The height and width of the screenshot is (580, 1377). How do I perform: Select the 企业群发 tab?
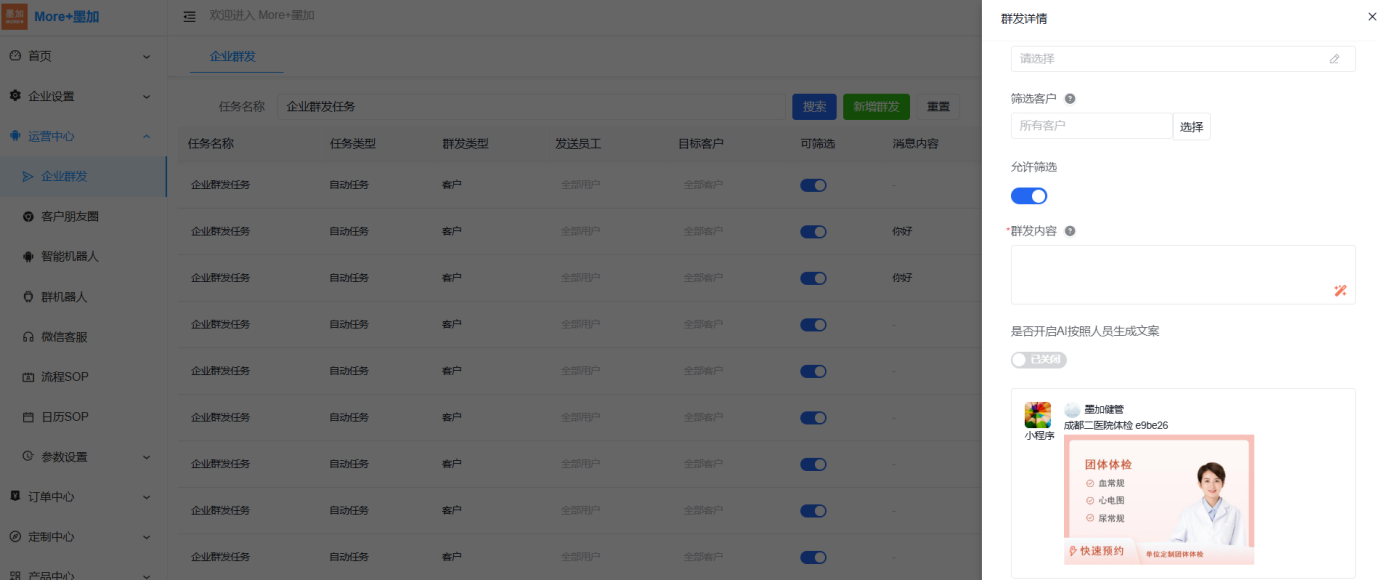(233, 57)
